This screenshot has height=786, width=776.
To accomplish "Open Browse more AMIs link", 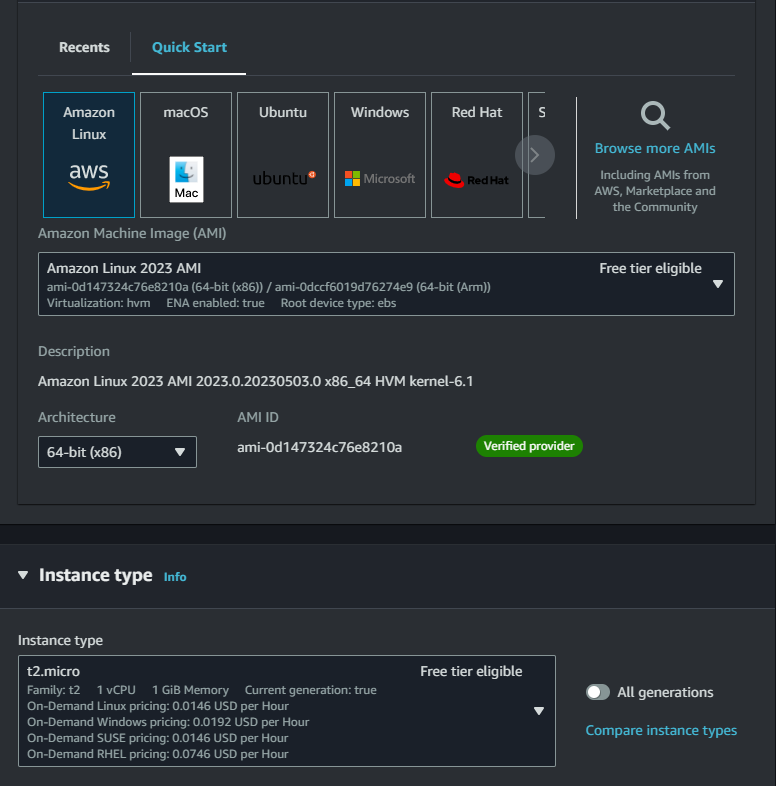I will tap(655, 148).
